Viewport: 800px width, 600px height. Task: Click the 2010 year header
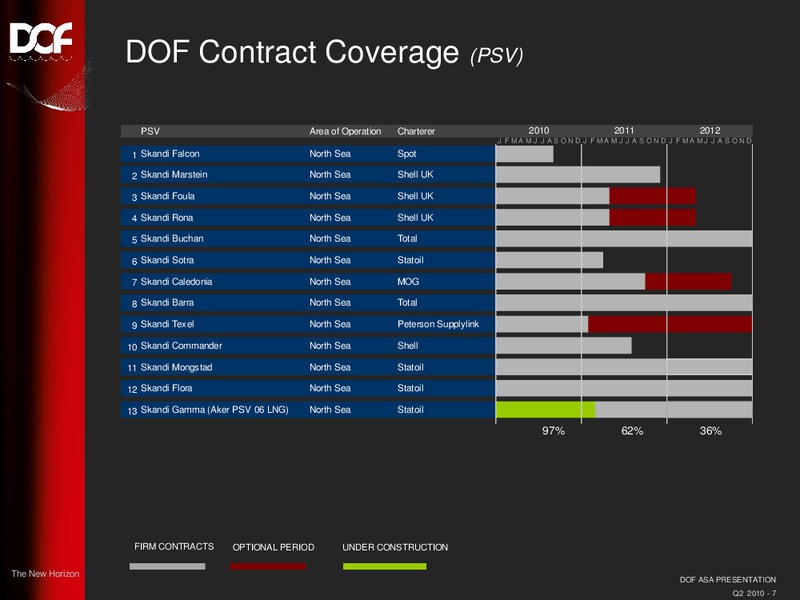538,130
